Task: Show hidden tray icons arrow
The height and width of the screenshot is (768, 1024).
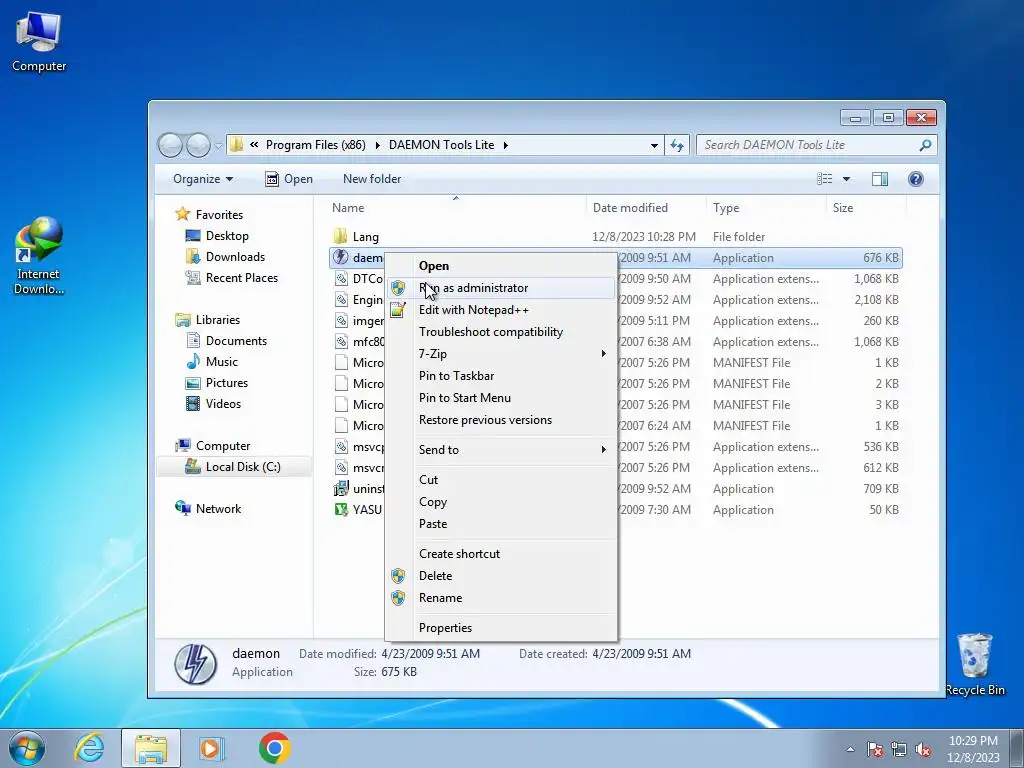Action: [x=850, y=749]
